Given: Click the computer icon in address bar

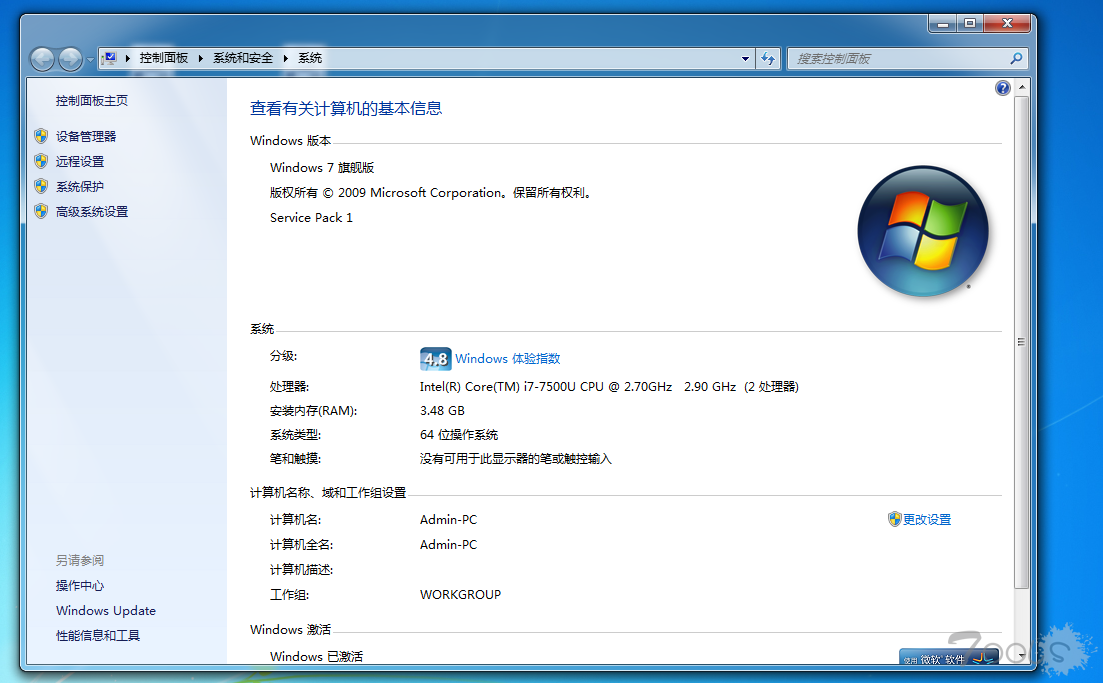Looking at the screenshot, I should tap(109, 58).
